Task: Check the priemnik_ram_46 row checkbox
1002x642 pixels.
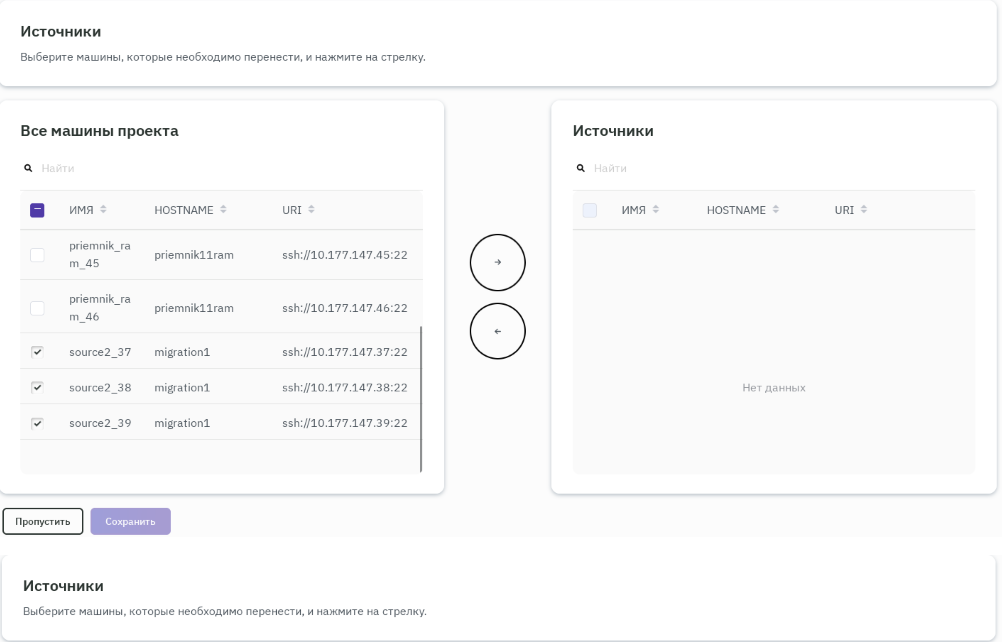Action: coord(37,308)
